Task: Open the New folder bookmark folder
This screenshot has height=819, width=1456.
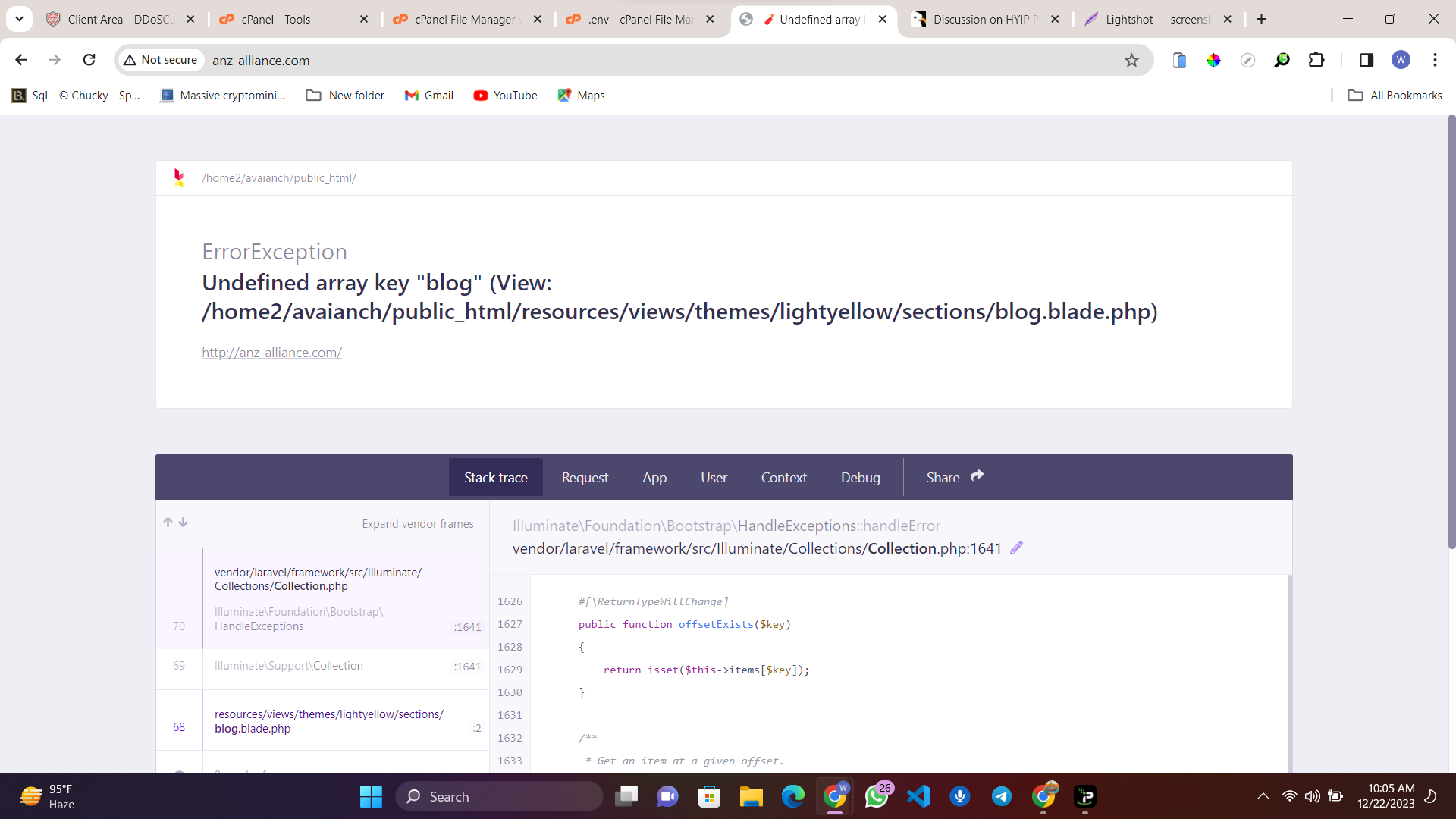Action: 345,96
